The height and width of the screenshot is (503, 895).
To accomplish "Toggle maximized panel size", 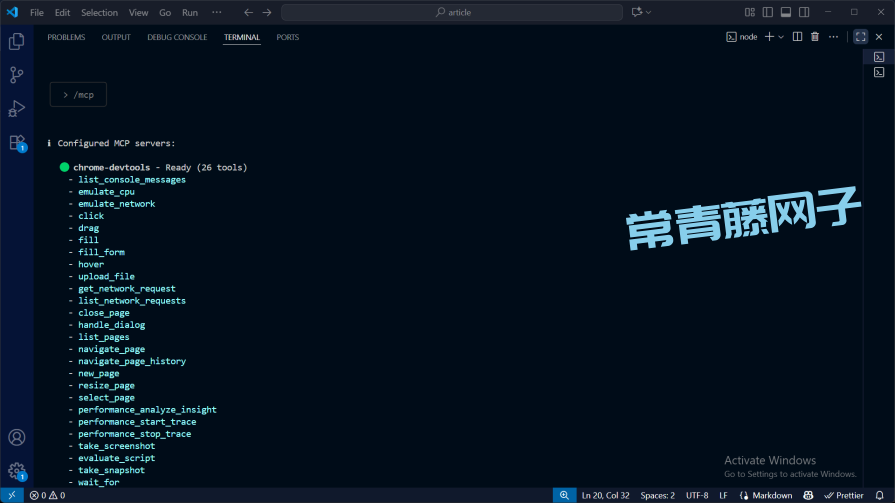I will (x=860, y=37).
